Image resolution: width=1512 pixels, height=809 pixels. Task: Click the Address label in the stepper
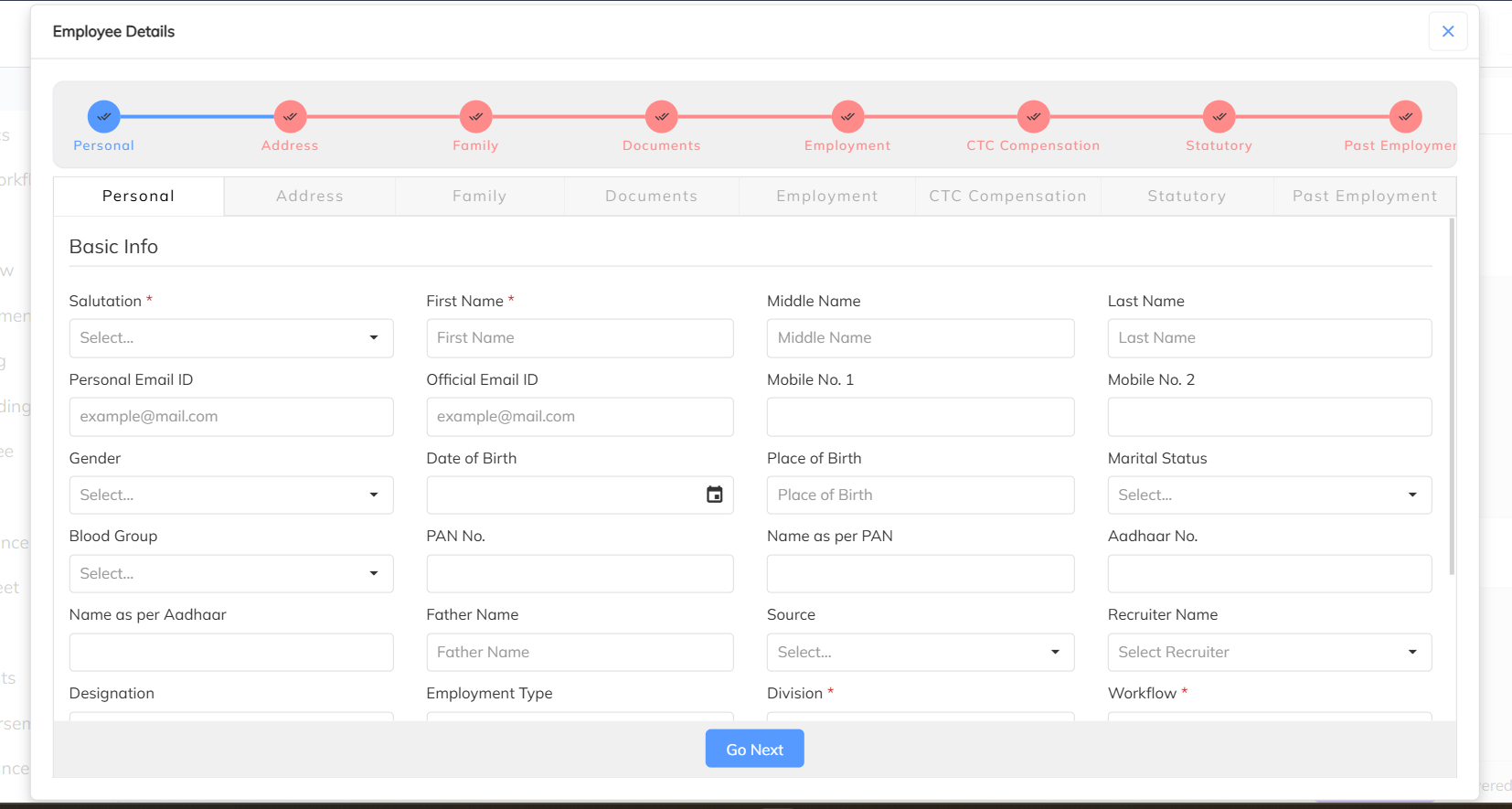pyautogui.click(x=290, y=145)
